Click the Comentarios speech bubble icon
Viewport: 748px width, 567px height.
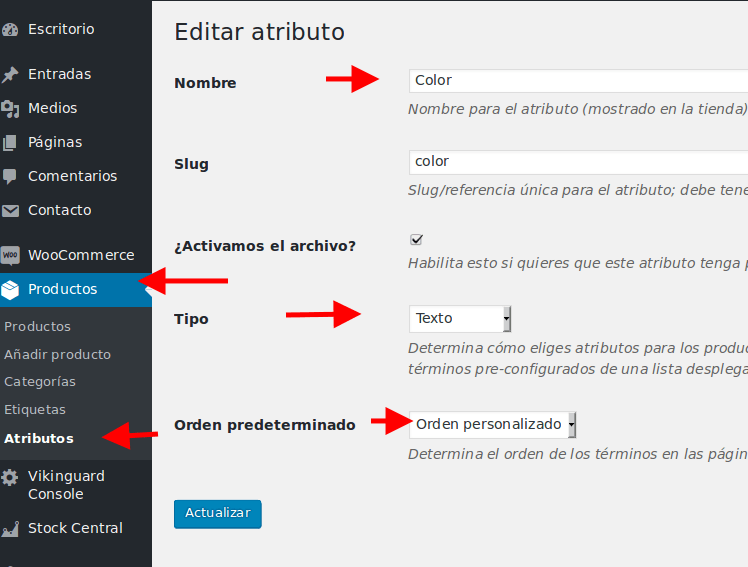click(x=10, y=176)
